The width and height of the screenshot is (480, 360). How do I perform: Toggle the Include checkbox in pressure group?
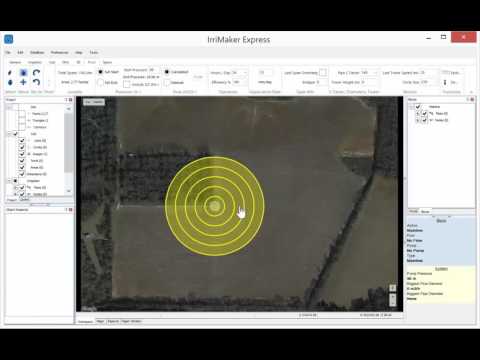point(127,84)
